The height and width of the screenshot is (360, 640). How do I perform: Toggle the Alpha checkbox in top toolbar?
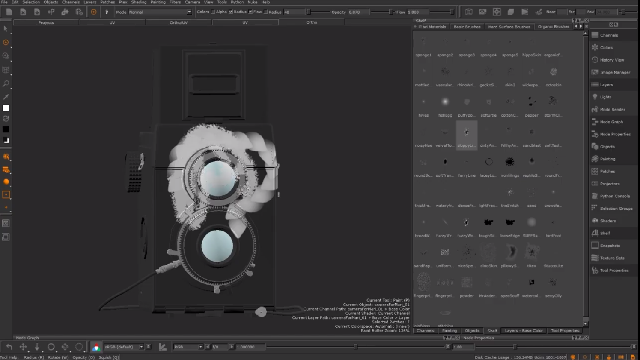coord(213,12)
